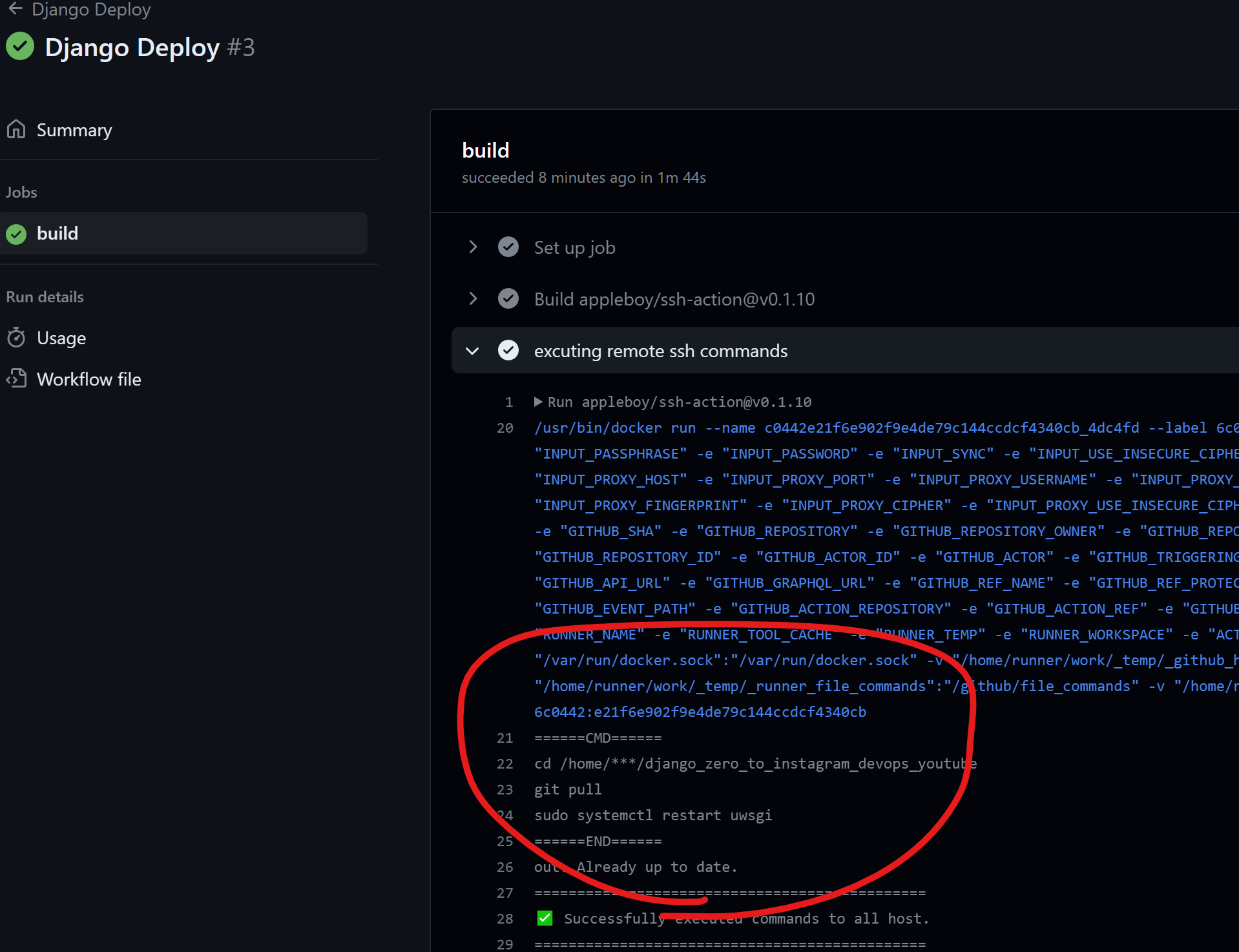This screenshot has width=1239, height=952.
Task: Go back via the Django Deploy arrow
Action: (16, 9)
